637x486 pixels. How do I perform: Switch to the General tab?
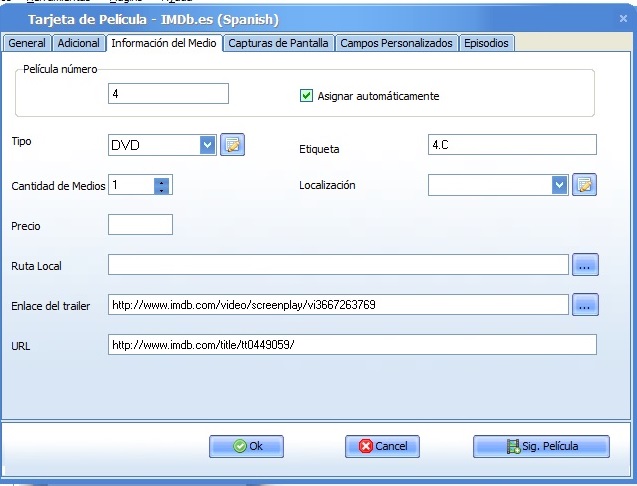(x=27, y=43)
